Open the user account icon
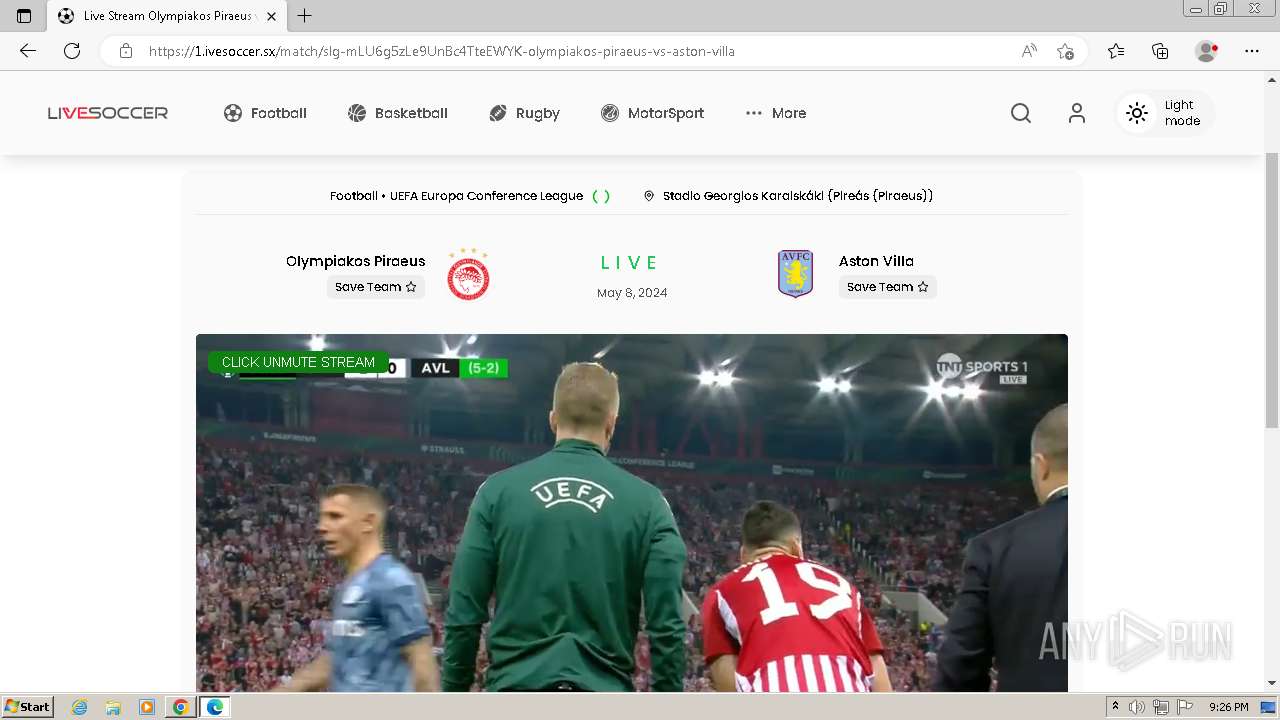The image size is (1280, 720). [x=1077, y=113]
